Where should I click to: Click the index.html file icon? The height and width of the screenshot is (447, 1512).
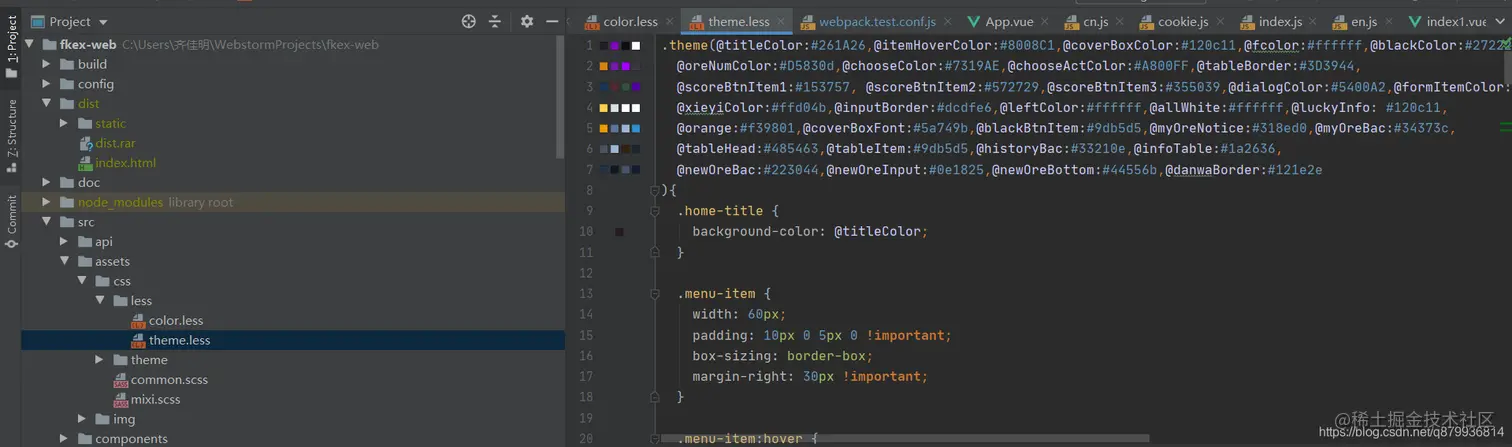click(x=86, y=163)
